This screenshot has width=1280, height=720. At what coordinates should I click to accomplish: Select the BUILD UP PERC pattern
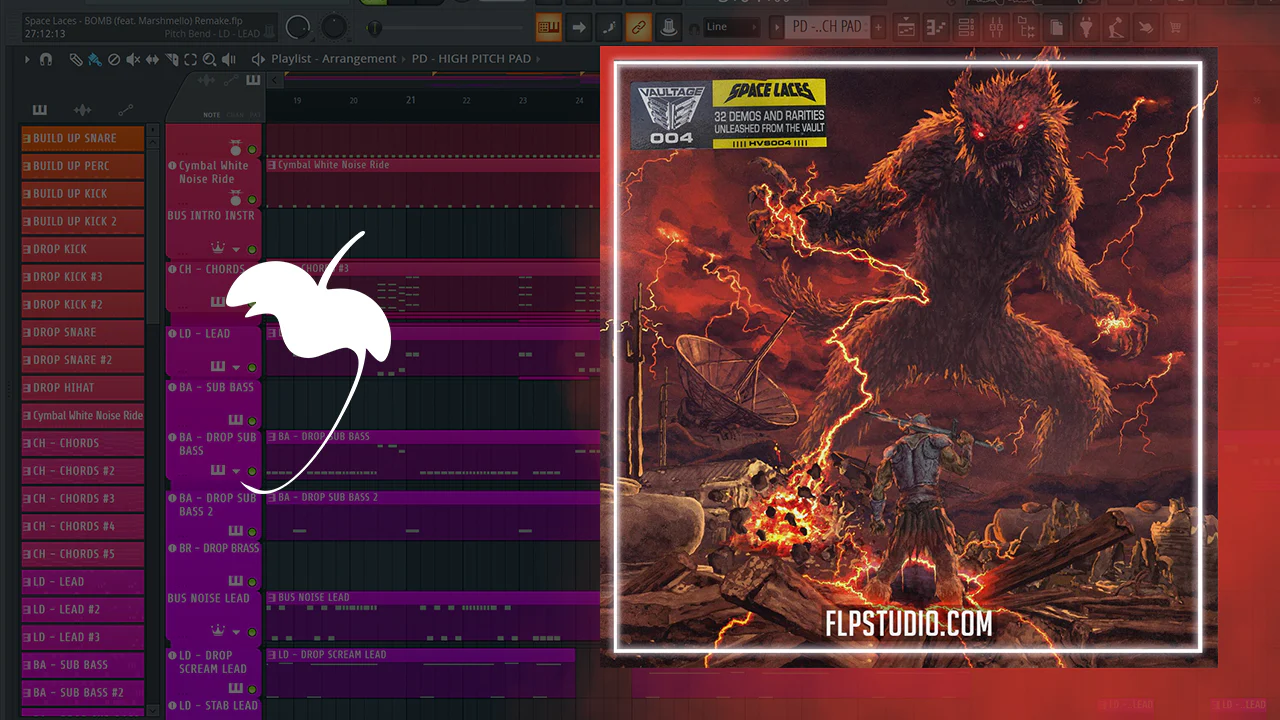(83, 166)
